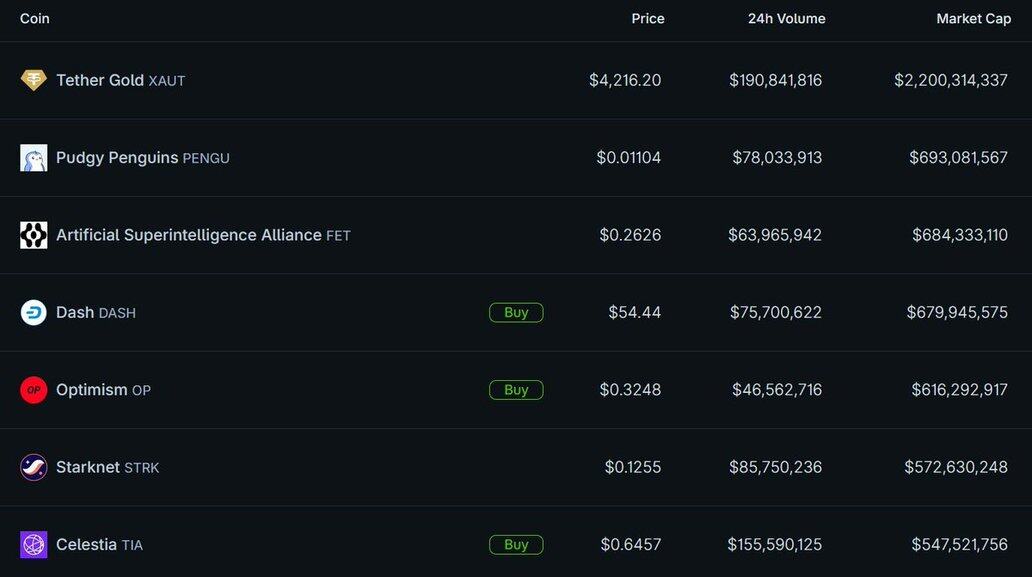The width and height of the screenshot is (1032, 577).
Task: Click the Starknet coin icon
Action: point(34,467)
